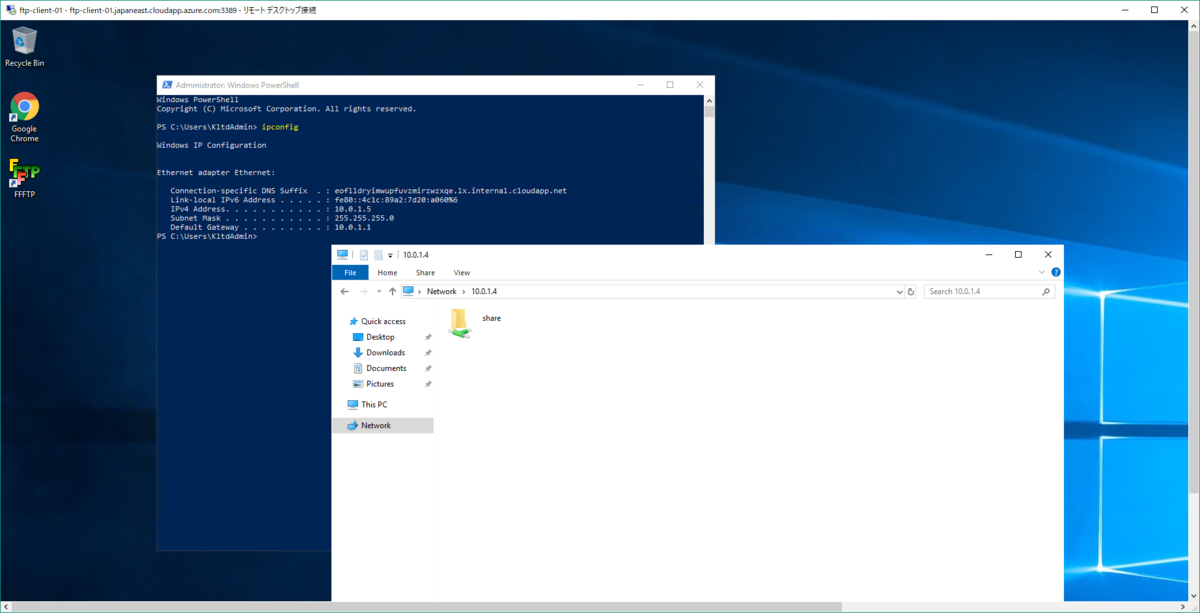Switch to the Share ribbon tab

[425, 272]
